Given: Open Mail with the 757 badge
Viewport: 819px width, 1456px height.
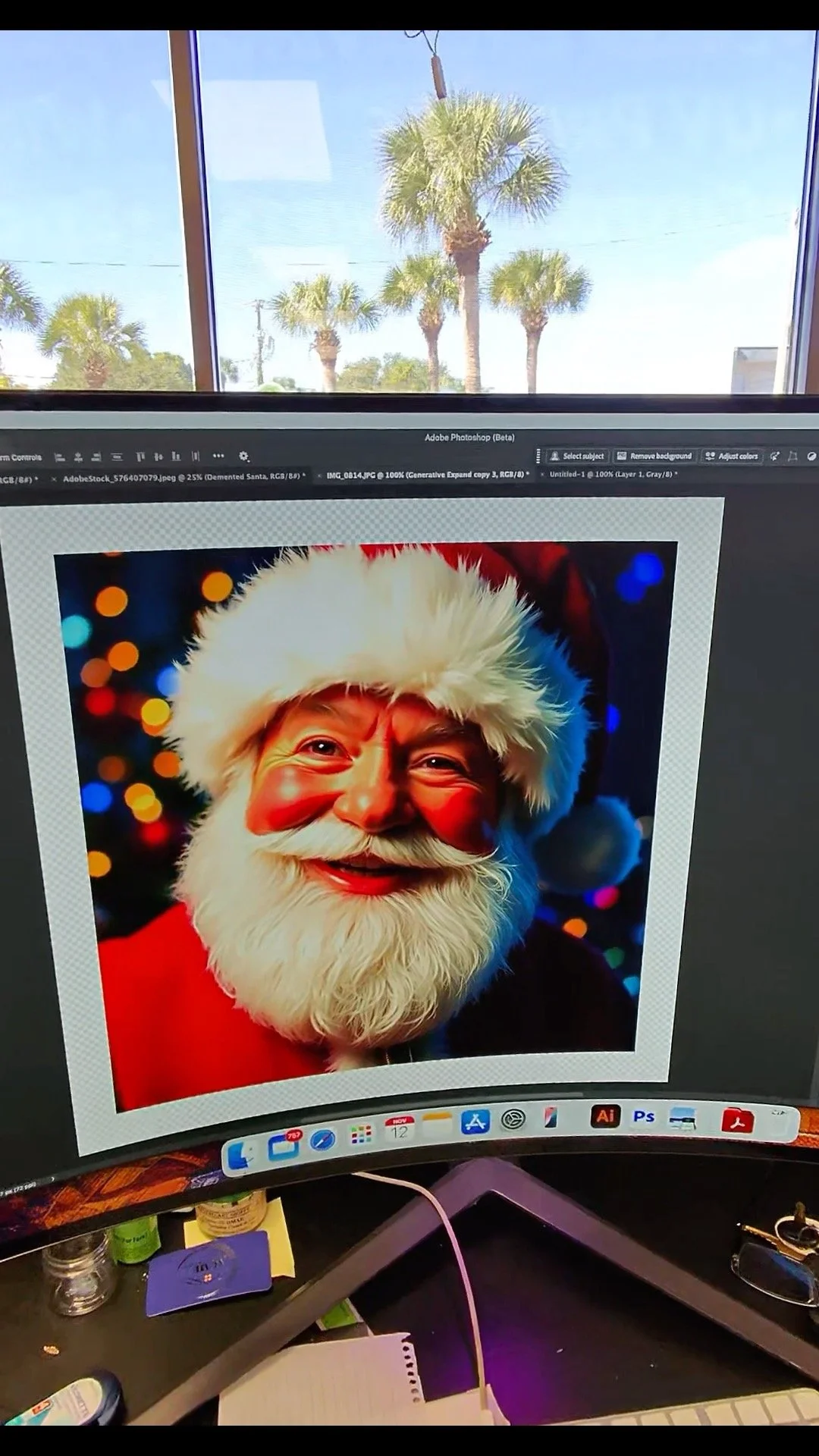Looking at the screenshot, I should (x=284, y=1147).
